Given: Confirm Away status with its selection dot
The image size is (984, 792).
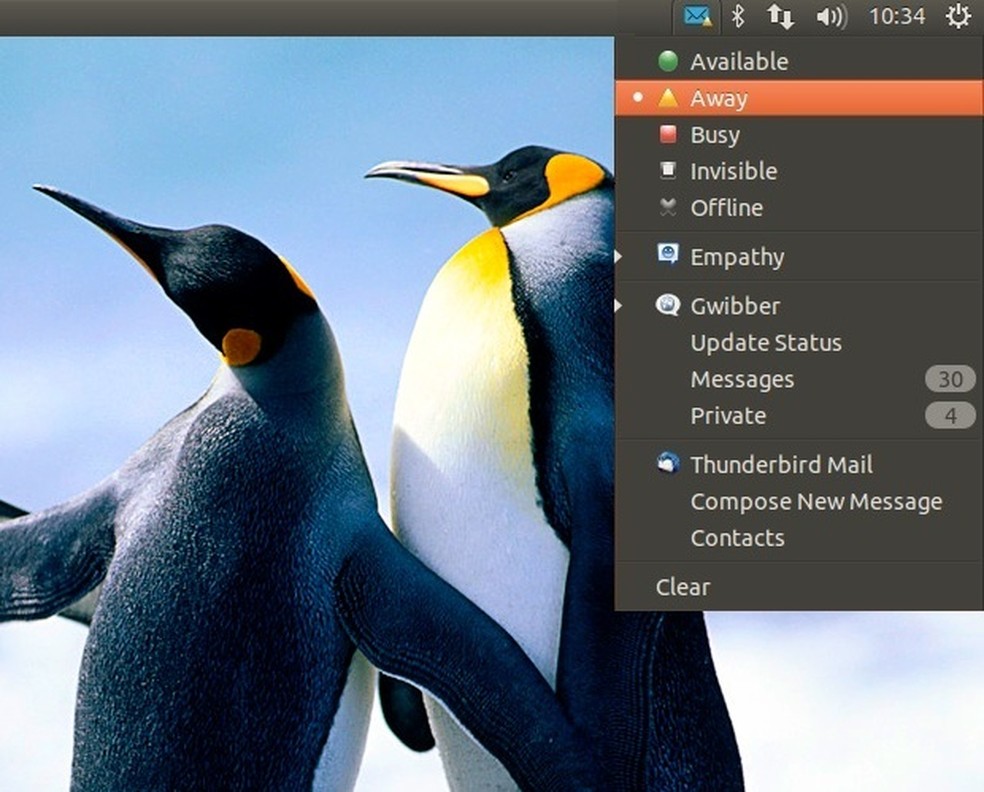Looking at the screenshot, I should (637, 97).
